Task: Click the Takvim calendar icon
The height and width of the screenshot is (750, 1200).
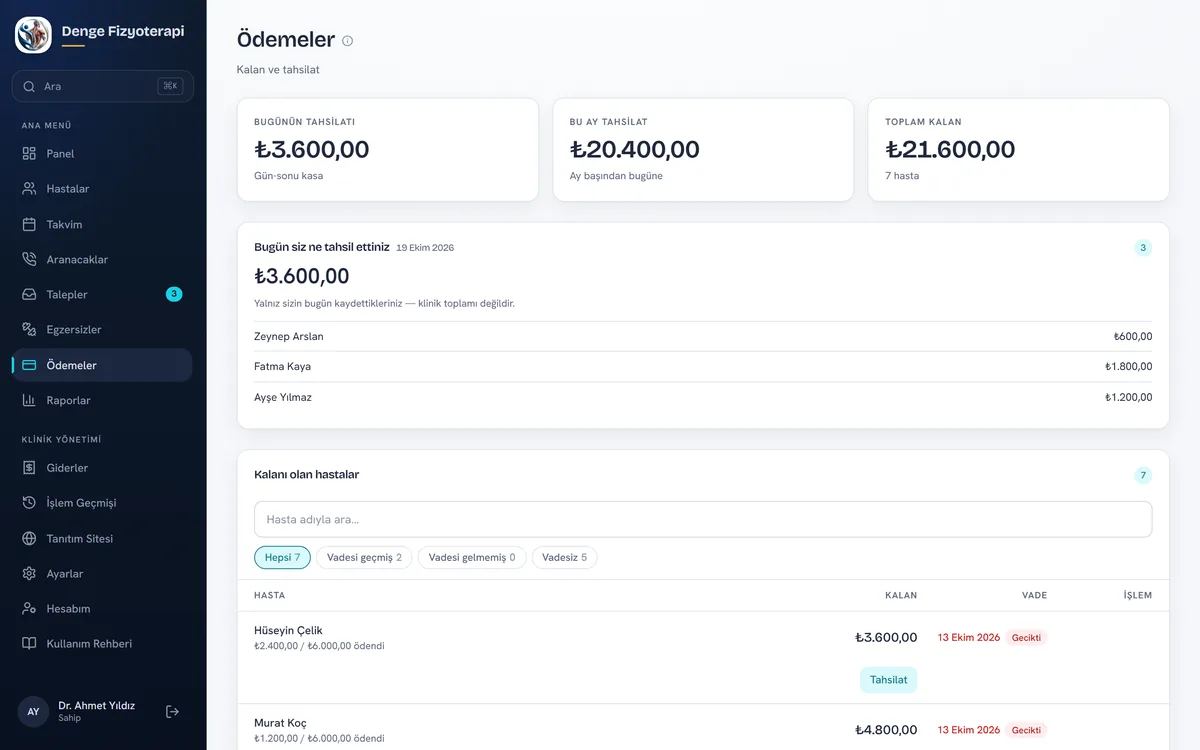Action: 29,224
